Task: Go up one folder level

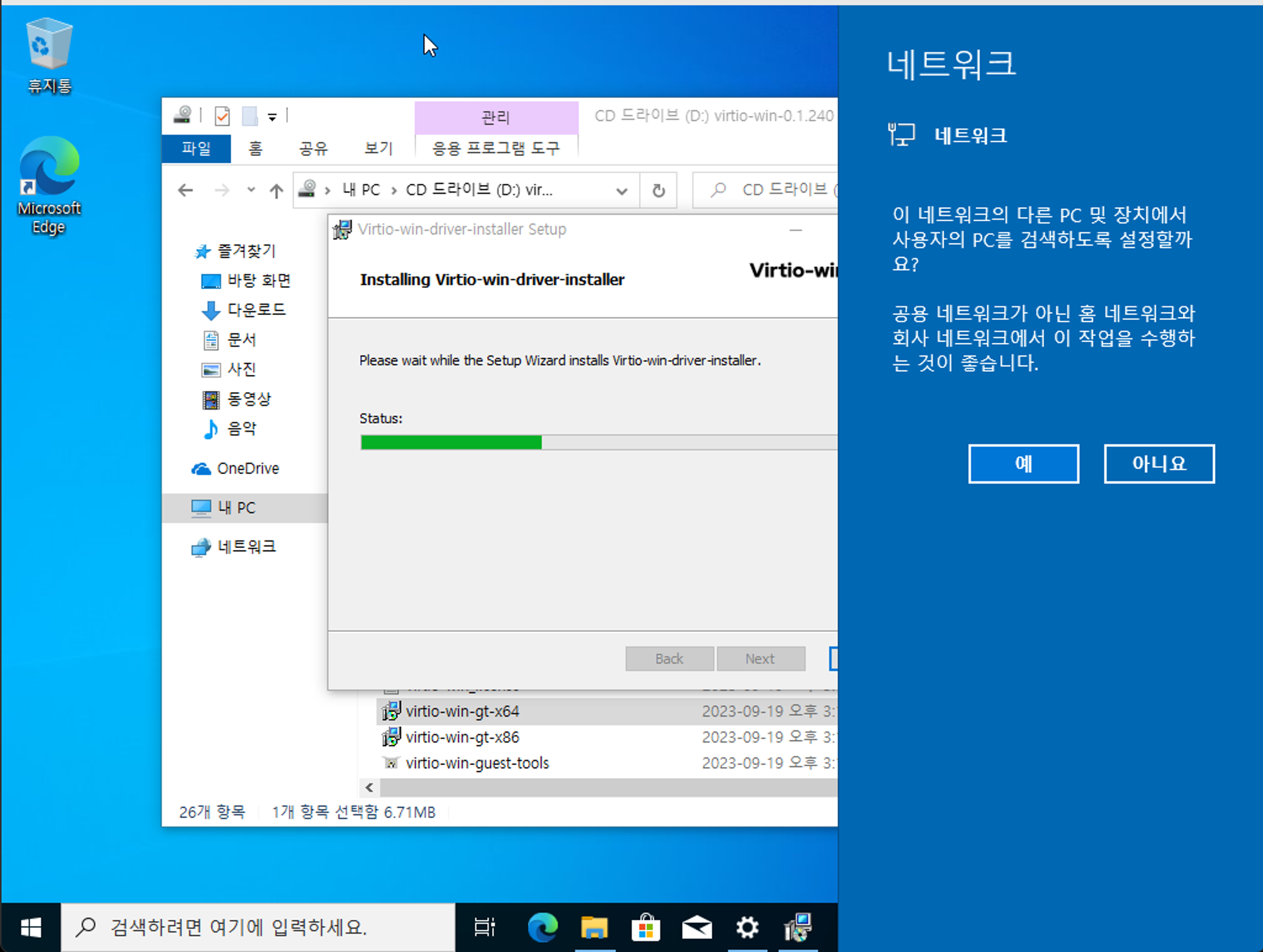Action: click(x=276, y=190)
